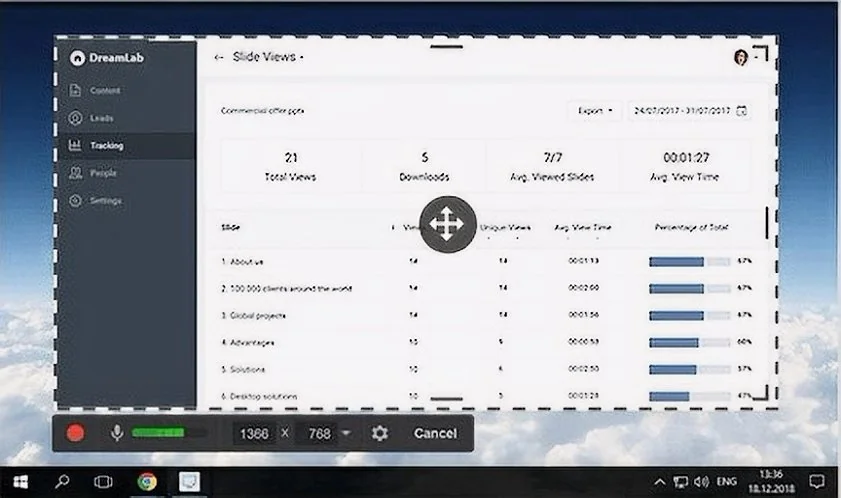Viewport: 841px width, 498px height.
Task: Switch the ENG input language
Action: 726,482
